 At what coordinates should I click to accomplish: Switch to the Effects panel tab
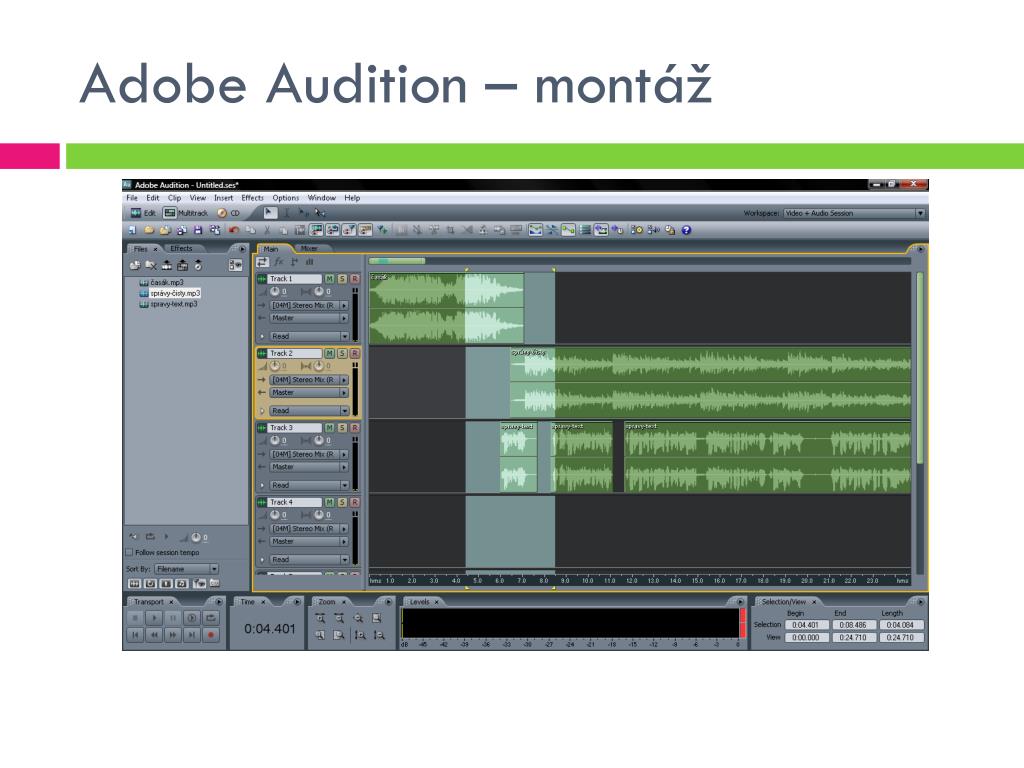click(x=182, y=249)
